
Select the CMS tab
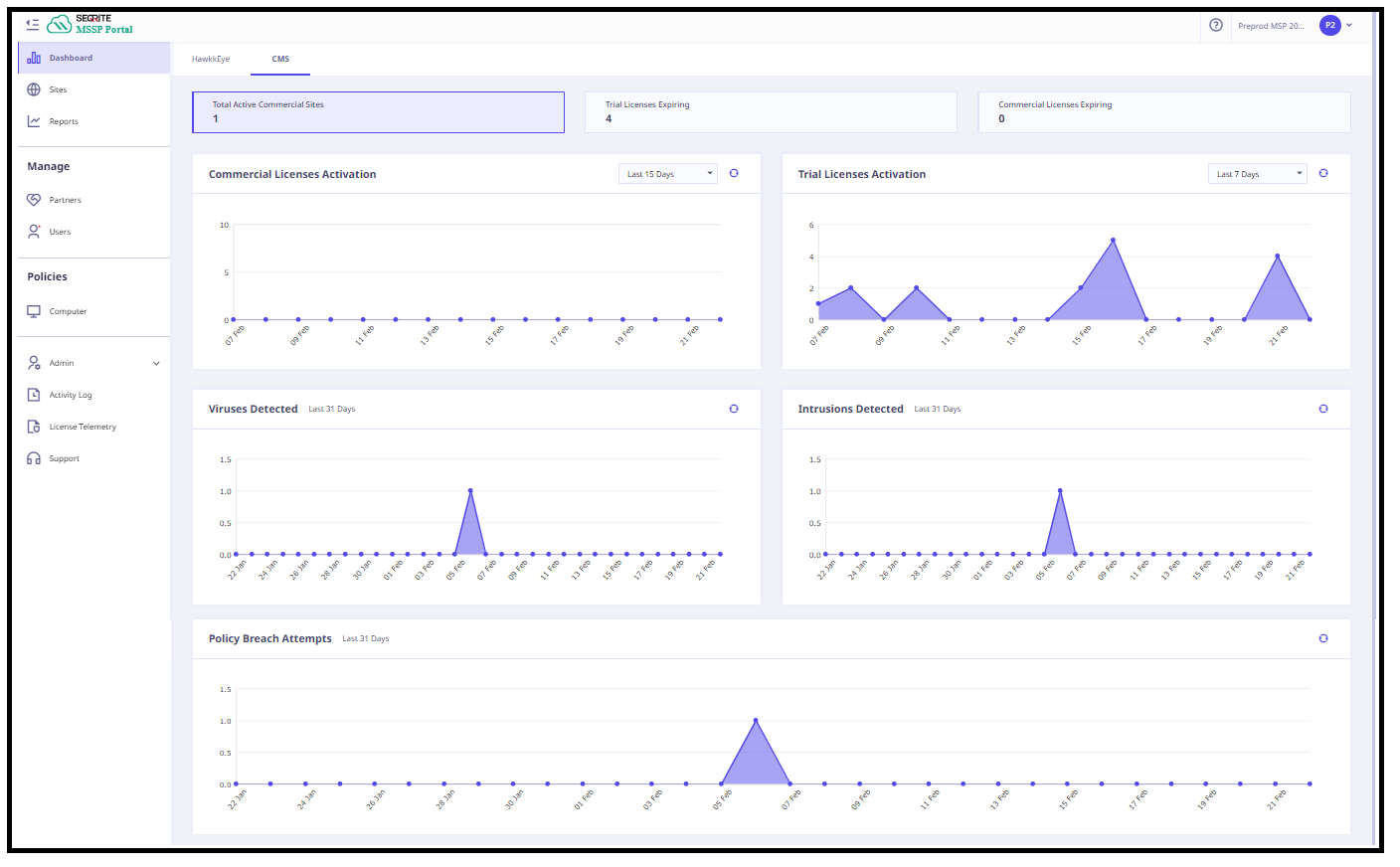(280, 59)
